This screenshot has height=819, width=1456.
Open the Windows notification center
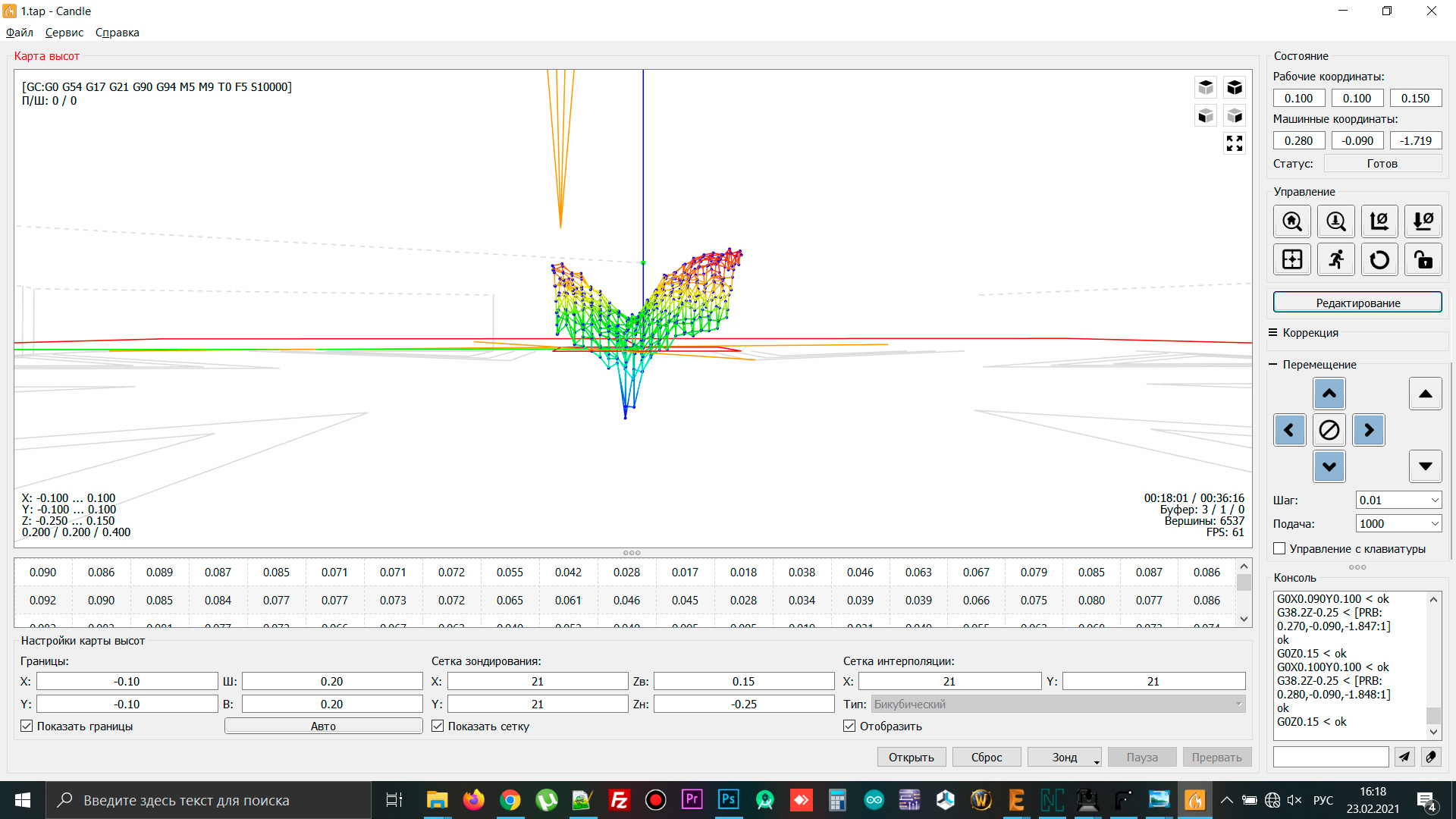click(1426, 800)
